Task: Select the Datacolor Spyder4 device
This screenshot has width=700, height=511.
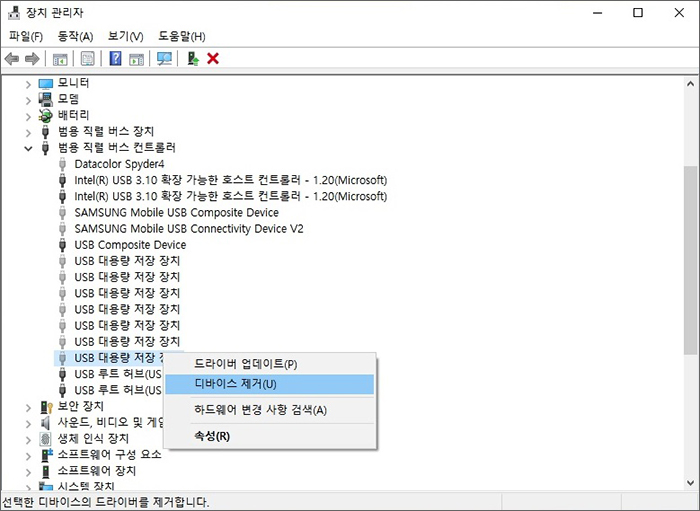Action: pyautogui.click(x=118, y=164)
